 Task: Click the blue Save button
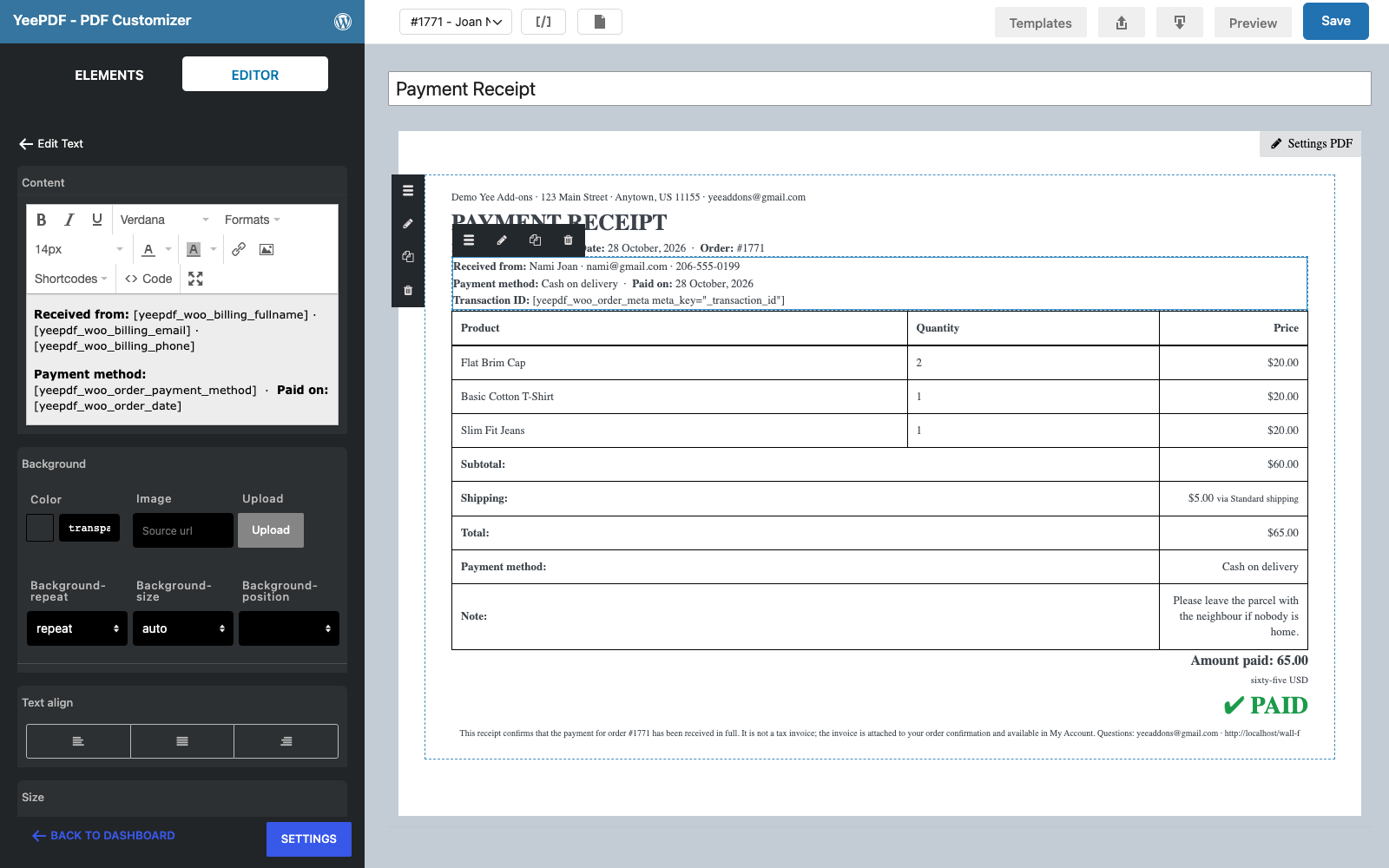1336,21
